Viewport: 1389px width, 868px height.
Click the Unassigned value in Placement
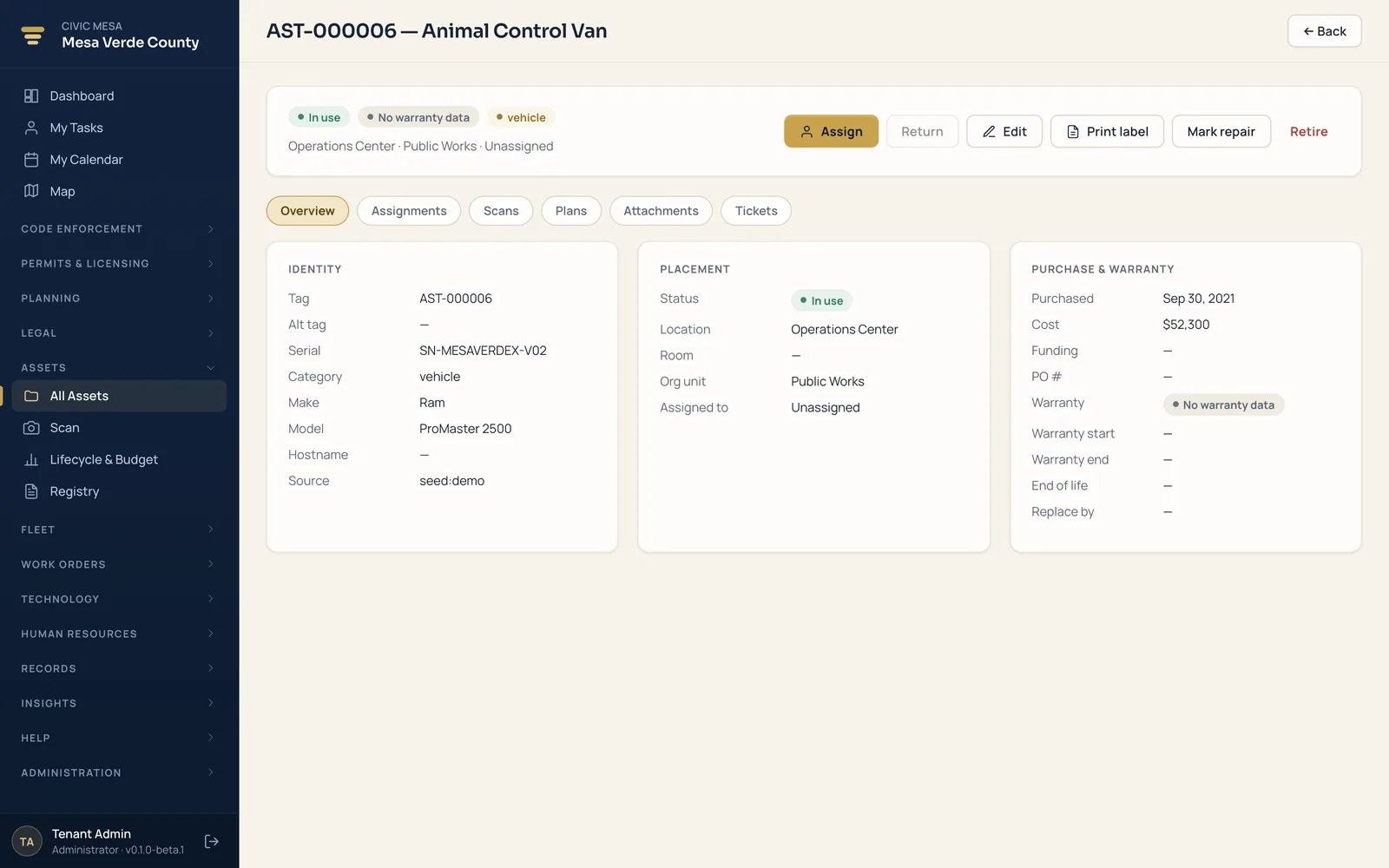pyautogui.click(x=826, y=408)
